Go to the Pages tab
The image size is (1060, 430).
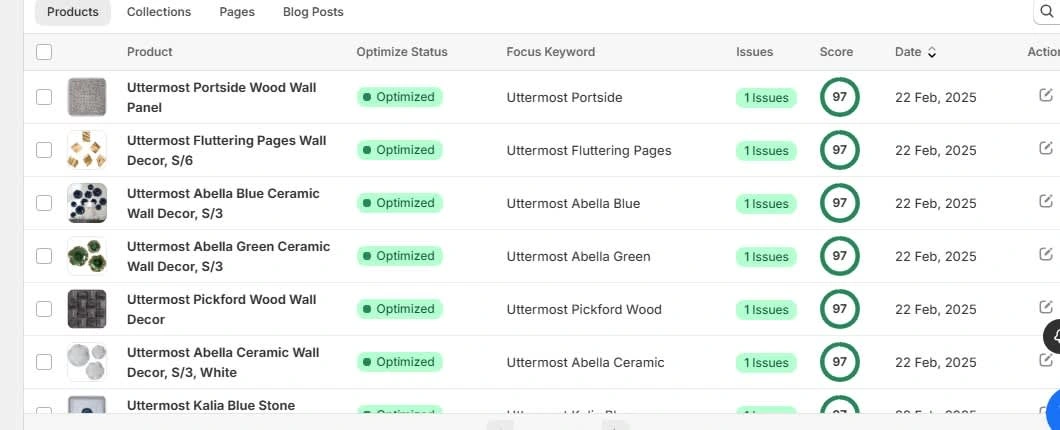tap(237, 12)
